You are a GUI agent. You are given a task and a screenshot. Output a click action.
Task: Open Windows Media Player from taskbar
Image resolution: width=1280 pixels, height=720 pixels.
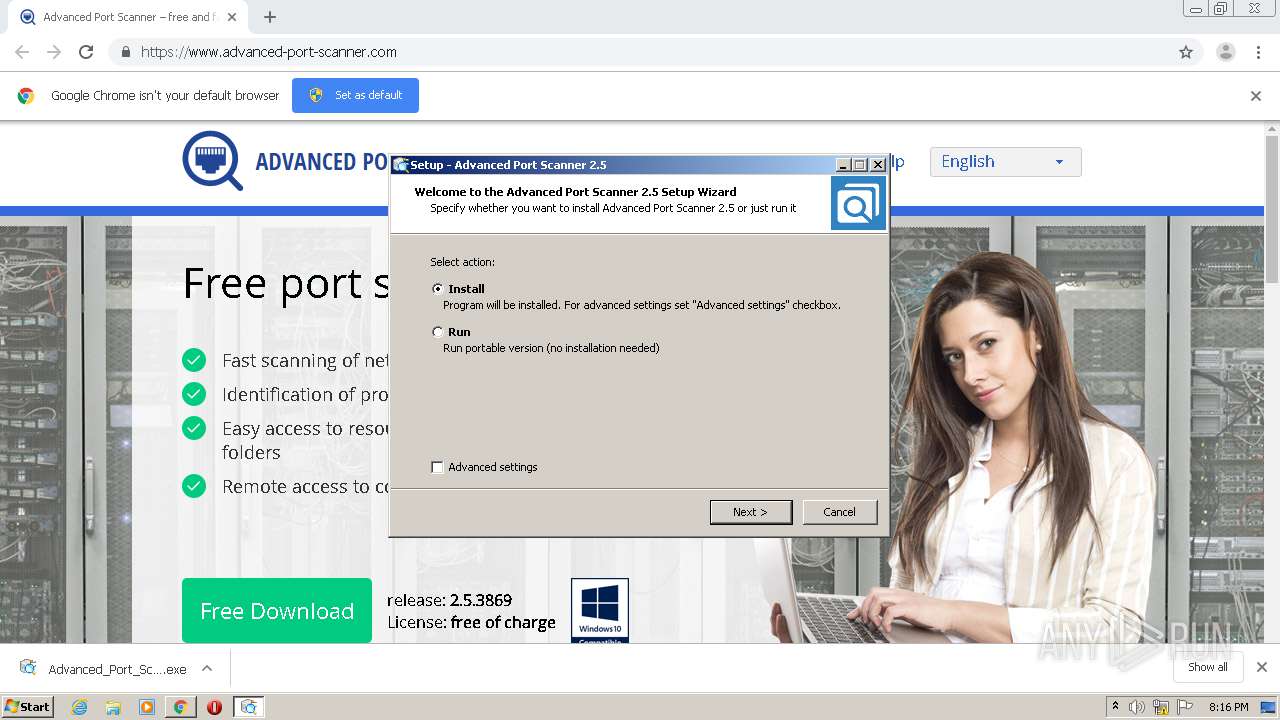(x=147, y=707)
